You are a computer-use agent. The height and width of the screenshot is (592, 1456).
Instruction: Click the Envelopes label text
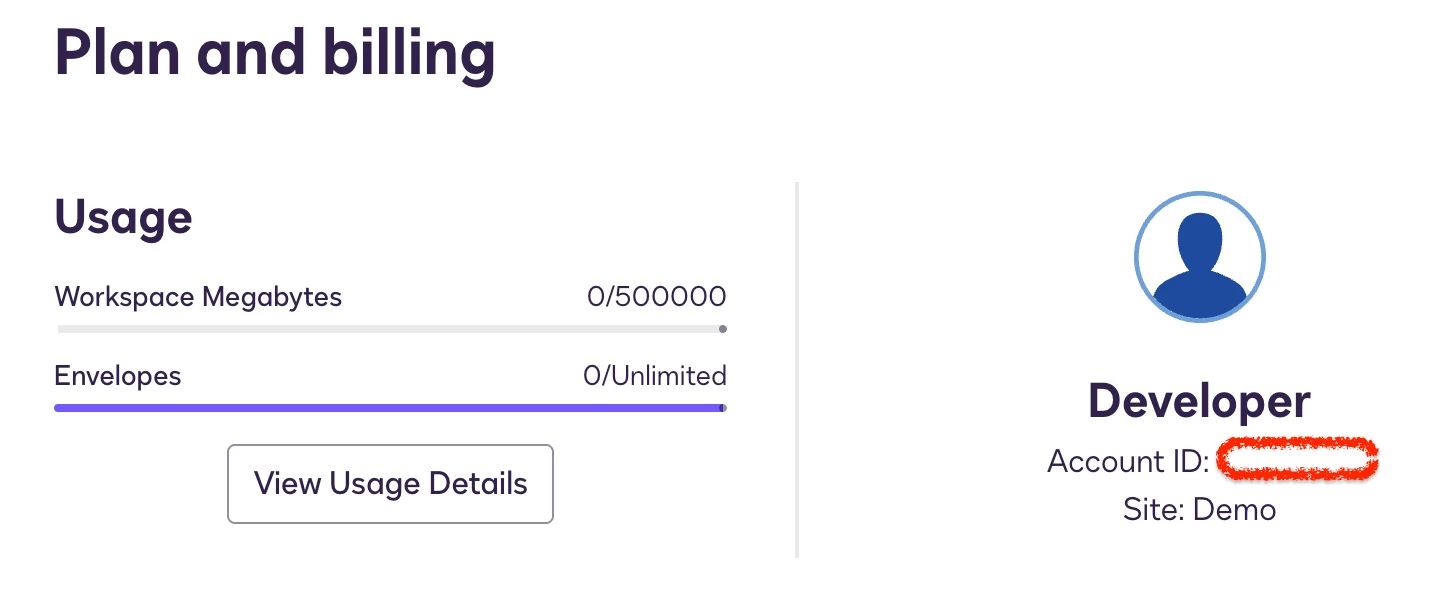click(118, 376)
